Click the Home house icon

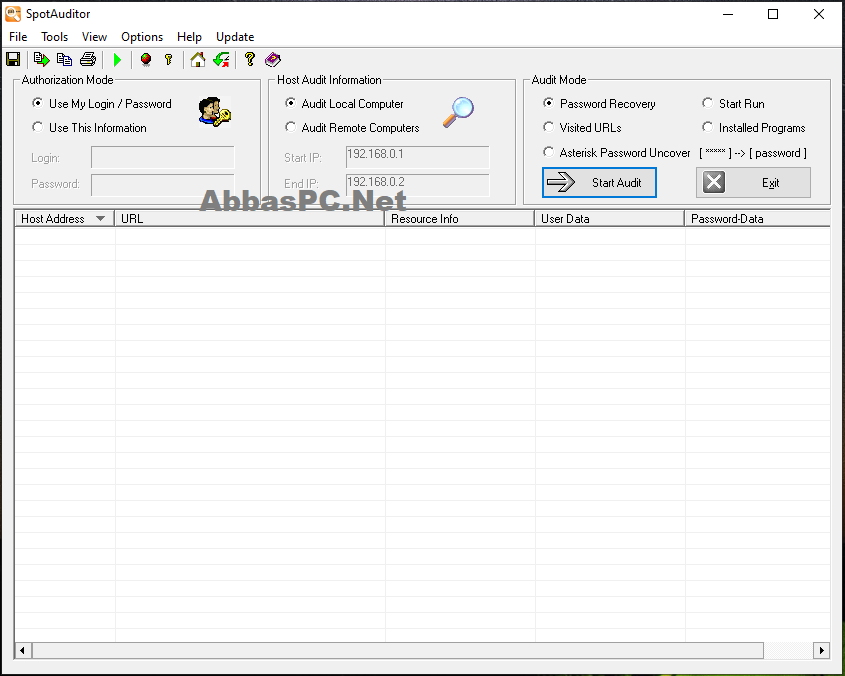point(198,59)
